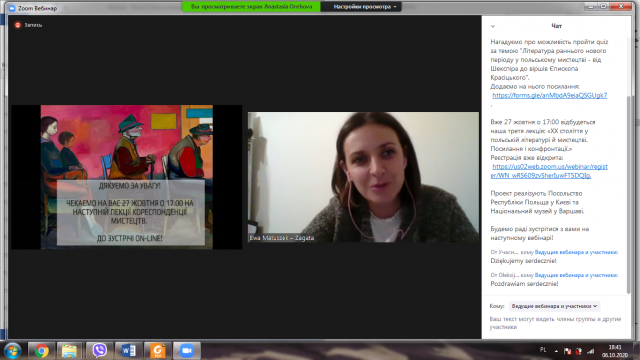Click the 'Запись' recording label
The width and height of the screenshot is (640, 360).
click(x=33, y=25)
